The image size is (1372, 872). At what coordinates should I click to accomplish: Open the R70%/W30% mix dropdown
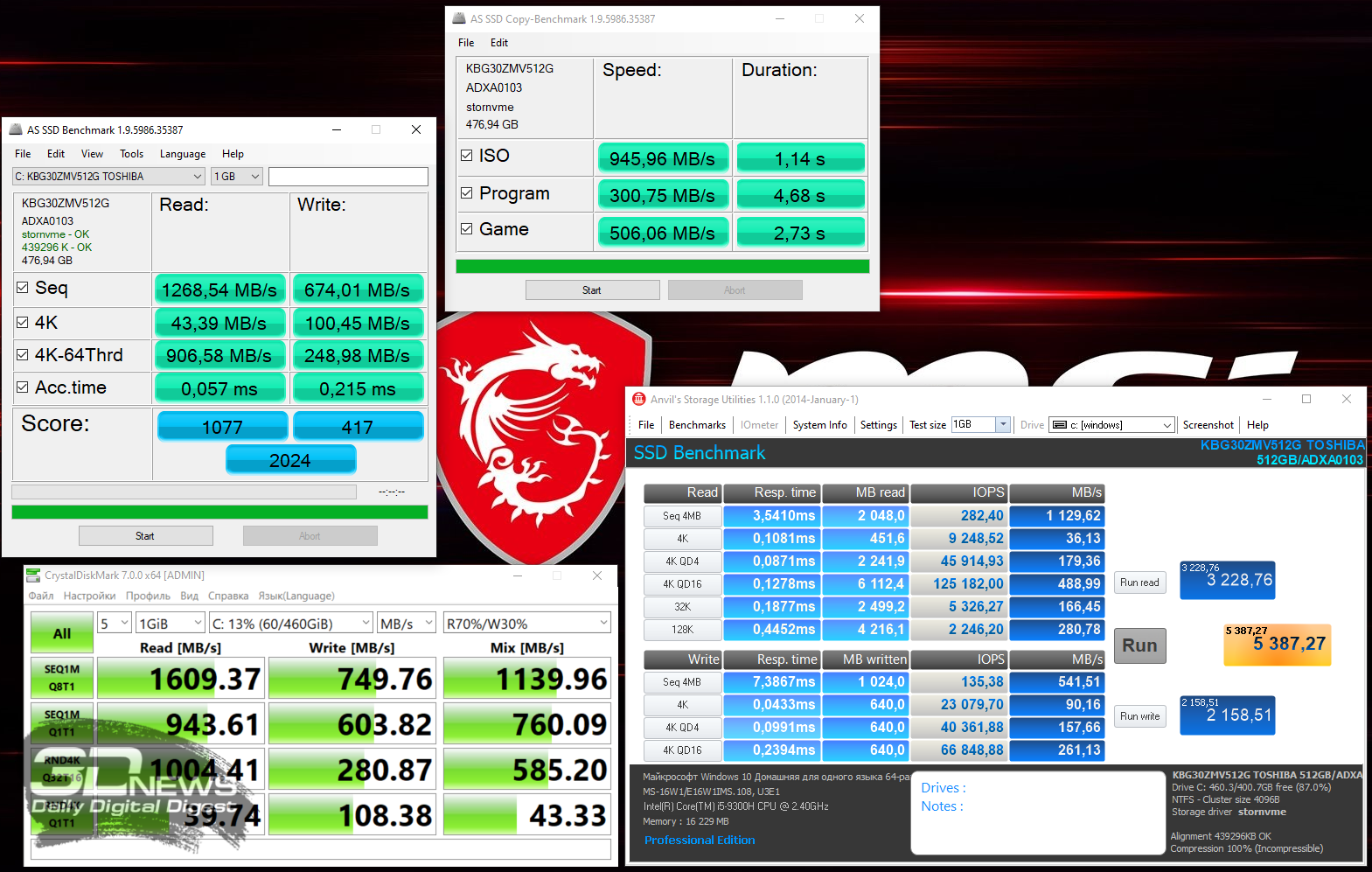[527, 624]
